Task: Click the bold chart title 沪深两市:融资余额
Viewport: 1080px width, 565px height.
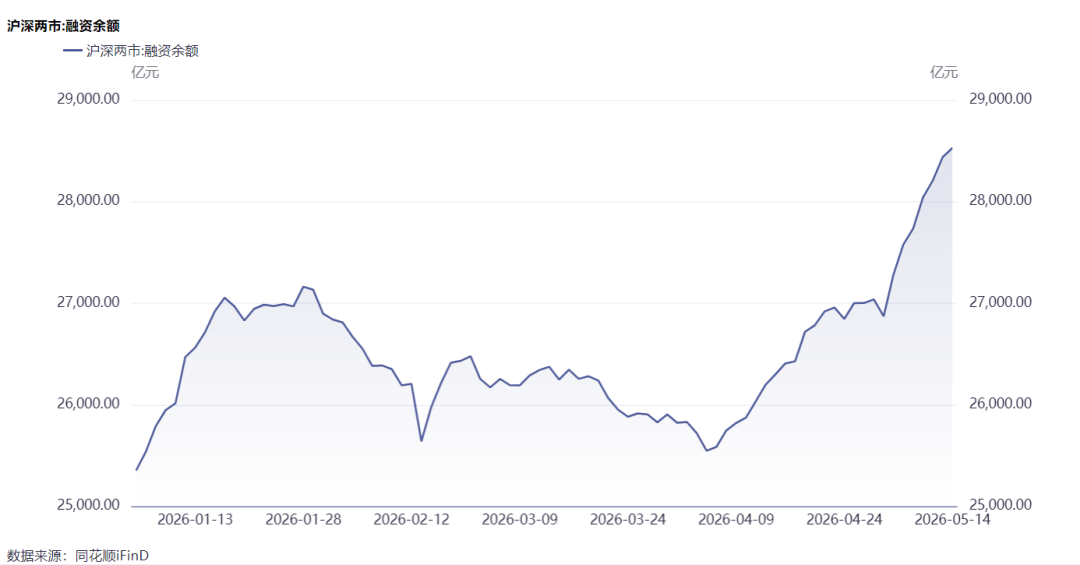Action: tap(63, 26)
